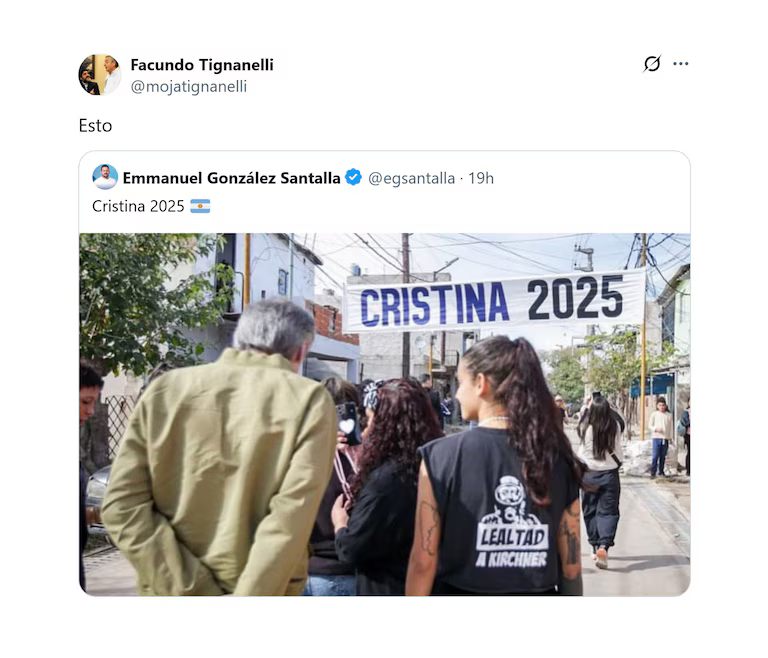Open Facundo Tignanelli's display name link
768x658 pixels.
[201, 65]
